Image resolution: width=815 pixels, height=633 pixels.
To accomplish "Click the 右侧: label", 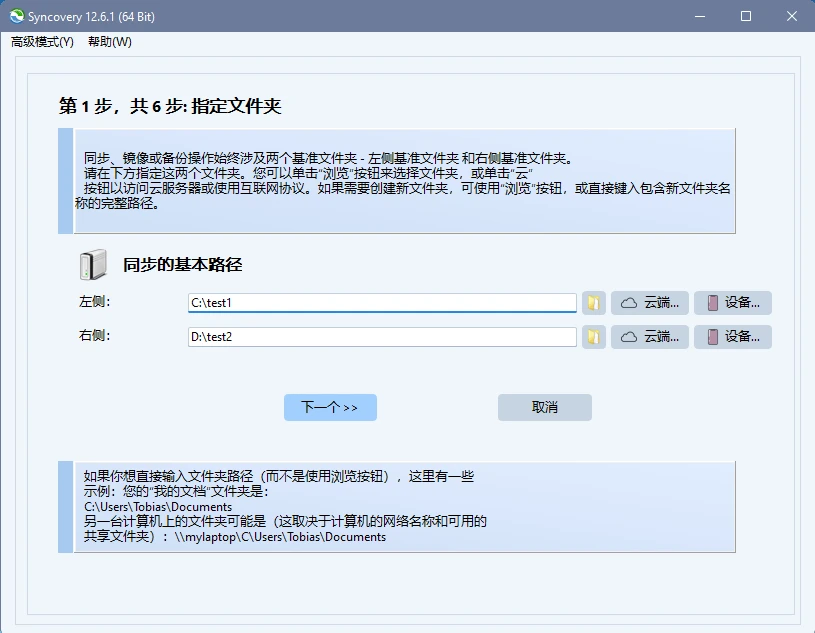I will click(x=95, y=336).
